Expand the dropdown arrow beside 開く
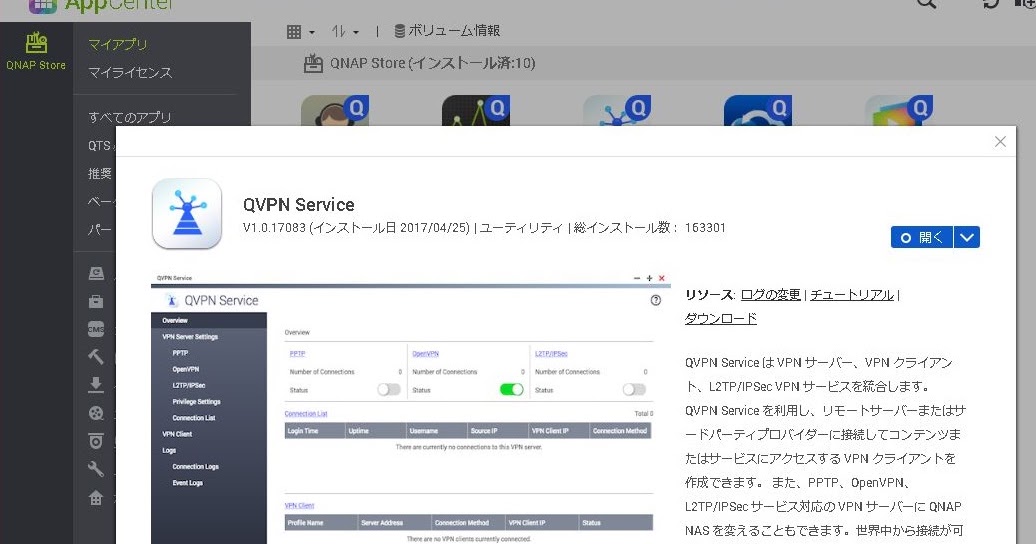 coord(967,237)
